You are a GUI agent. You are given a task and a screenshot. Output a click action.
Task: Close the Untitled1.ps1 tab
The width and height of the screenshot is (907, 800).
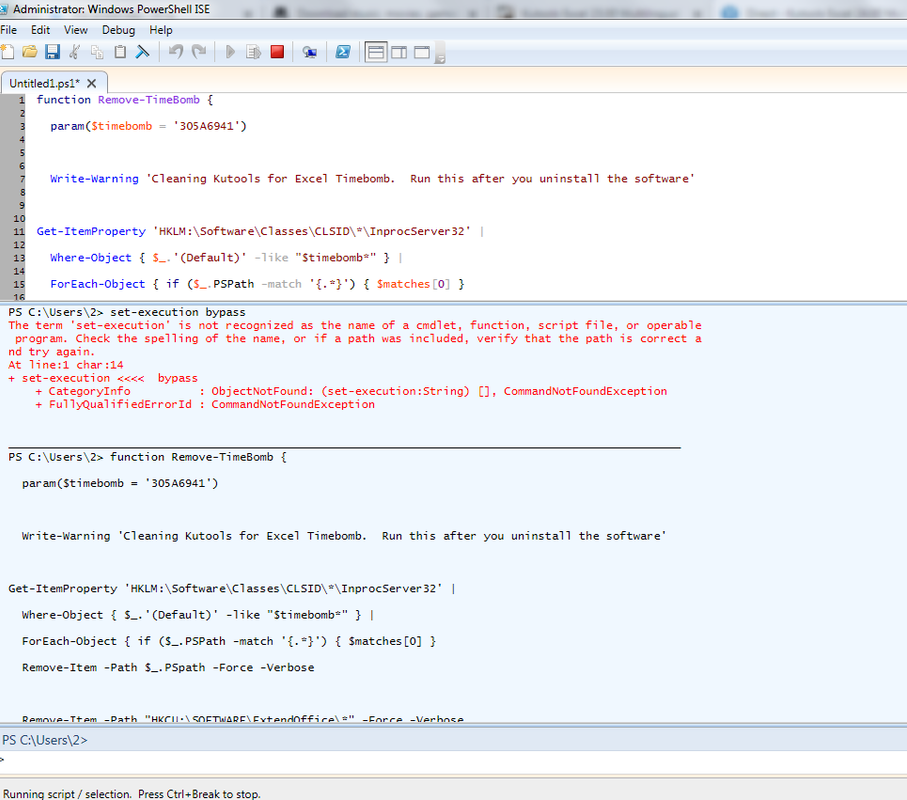pyautogui.click(x=91, y=83)
